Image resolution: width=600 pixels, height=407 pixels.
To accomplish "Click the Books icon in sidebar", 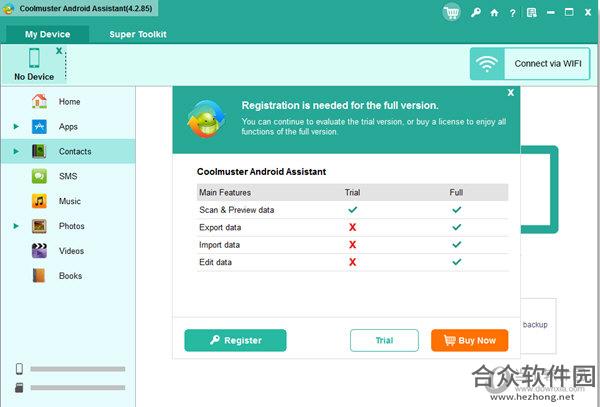I will [x=39, y=276].
